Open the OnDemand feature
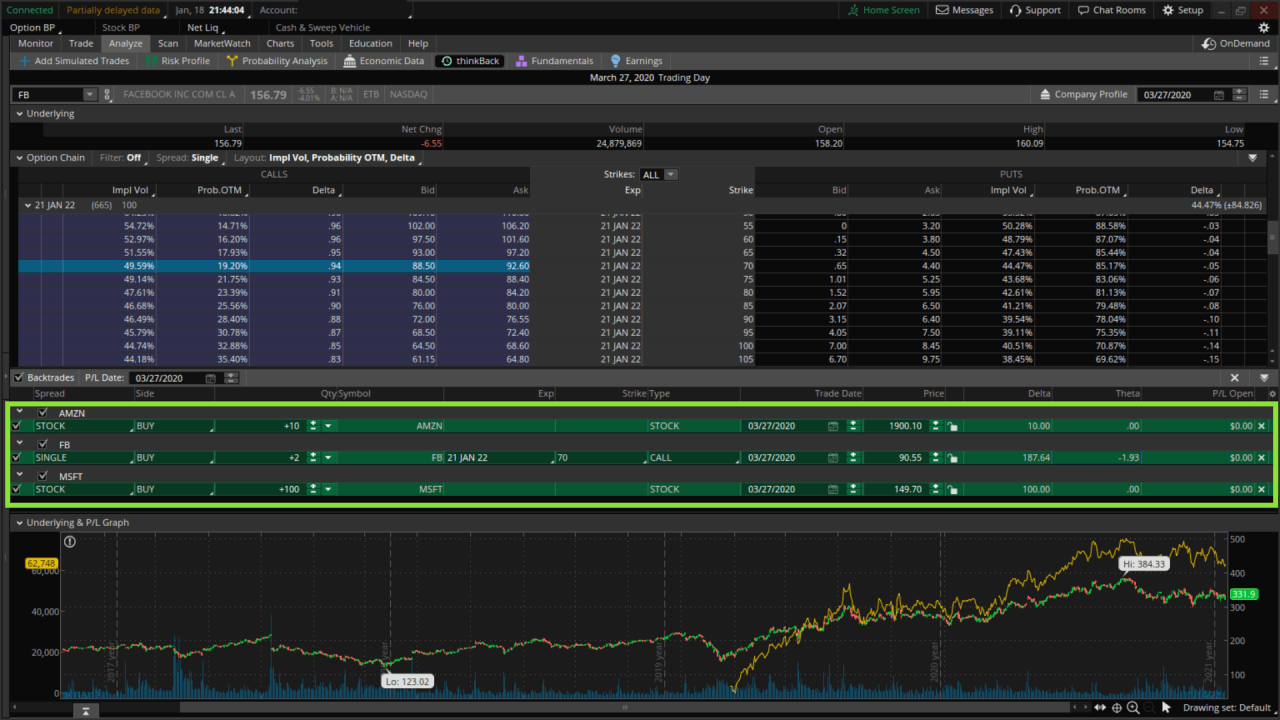Screen dimensions: 1280x720 (1235, 43)
